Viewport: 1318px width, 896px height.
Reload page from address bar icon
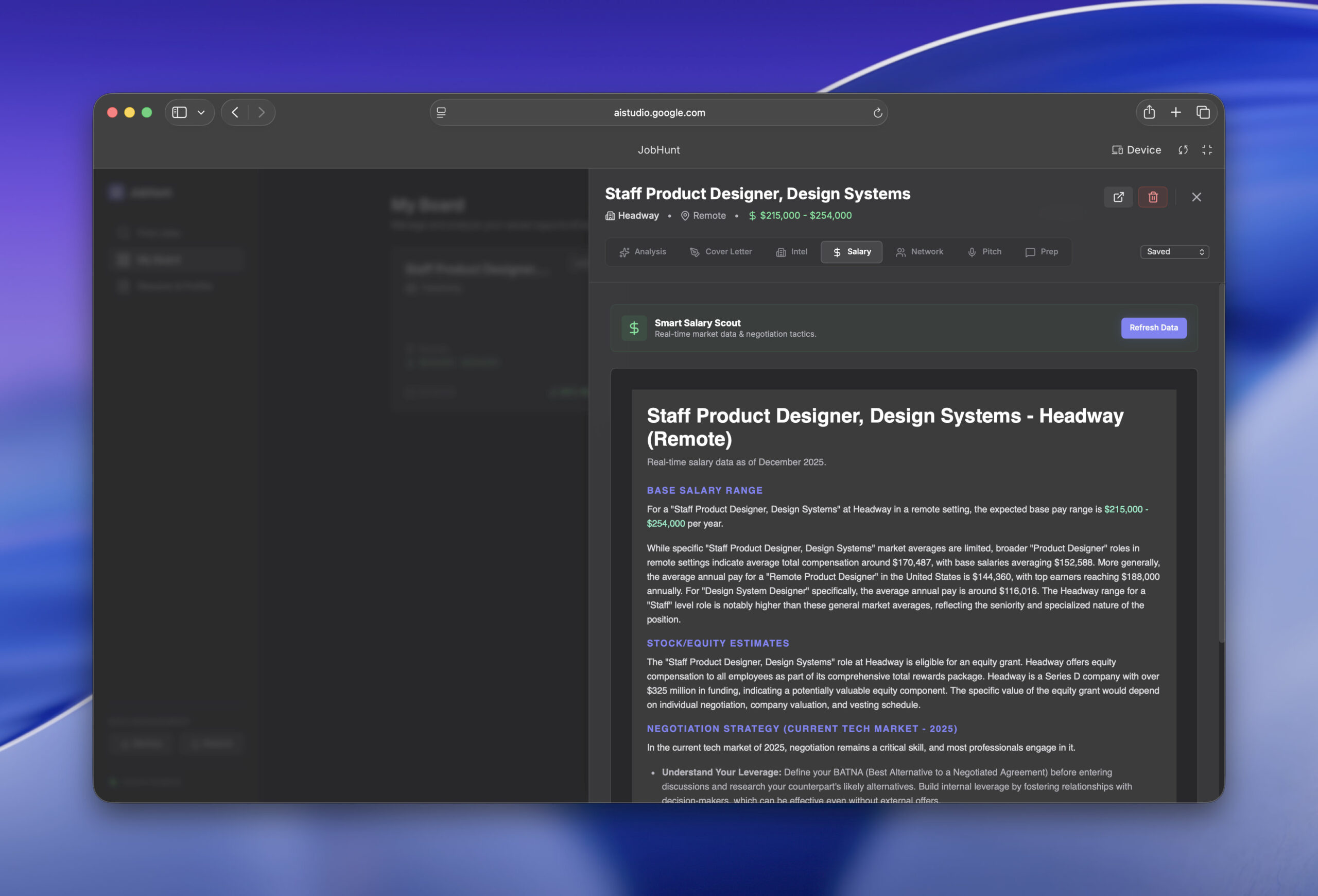coord(877,113)
